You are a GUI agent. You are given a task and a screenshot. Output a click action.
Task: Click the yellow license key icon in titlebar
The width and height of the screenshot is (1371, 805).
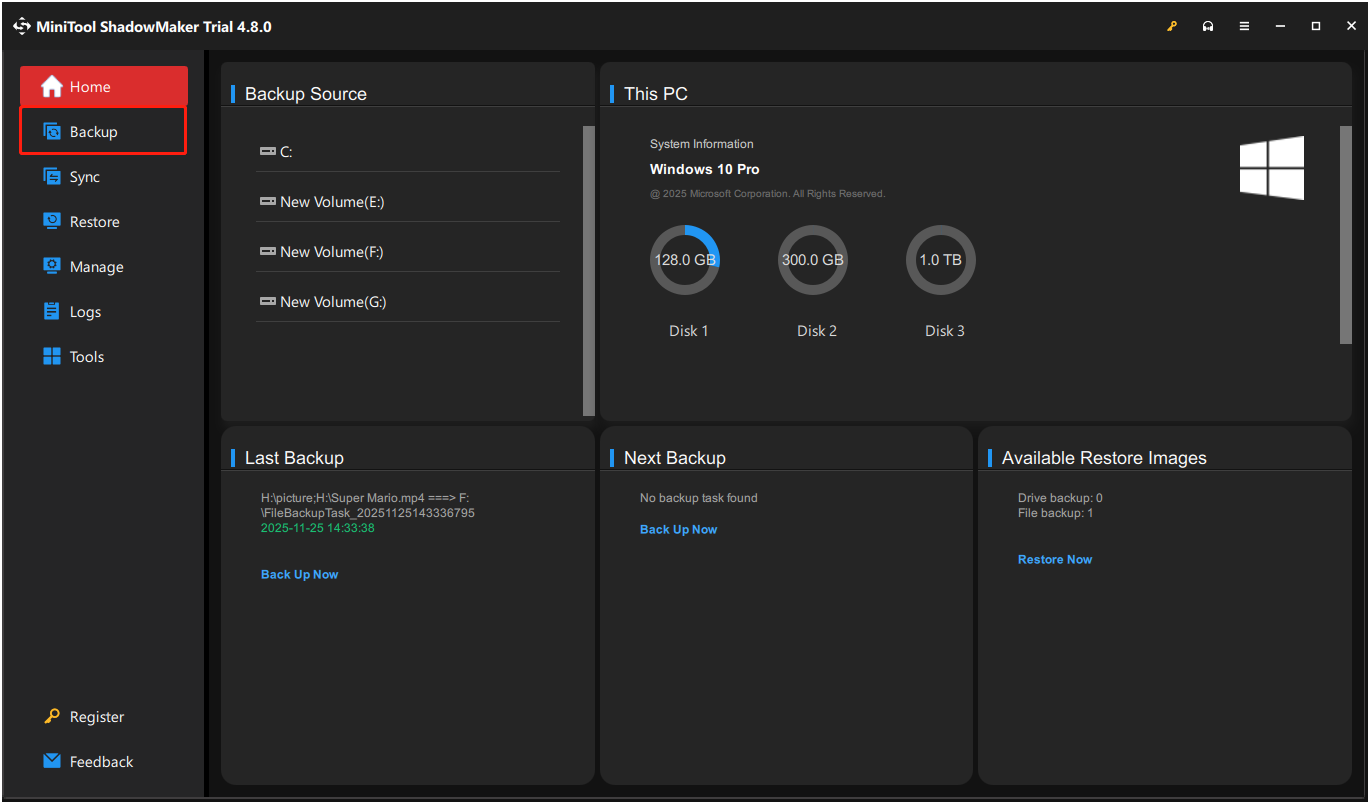point(1172,26)
